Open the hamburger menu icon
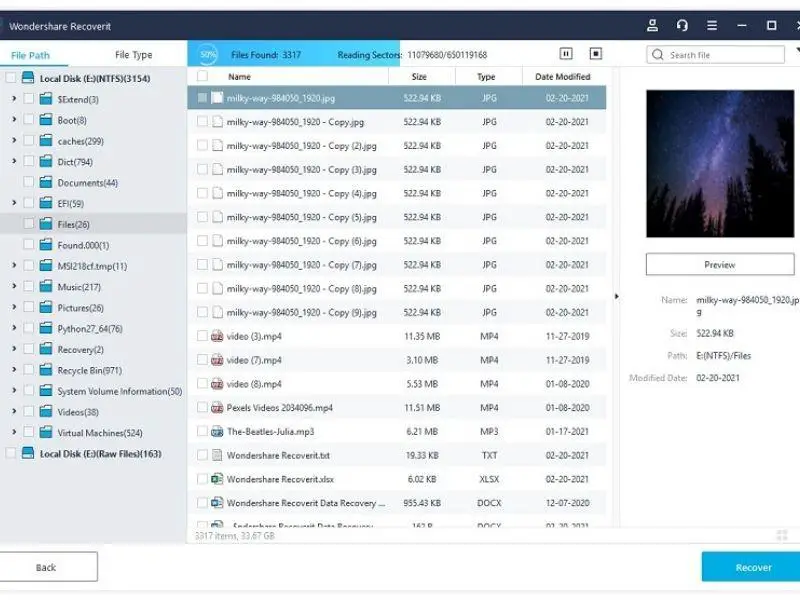The image size is (800, 600). (x=712, y=26)
